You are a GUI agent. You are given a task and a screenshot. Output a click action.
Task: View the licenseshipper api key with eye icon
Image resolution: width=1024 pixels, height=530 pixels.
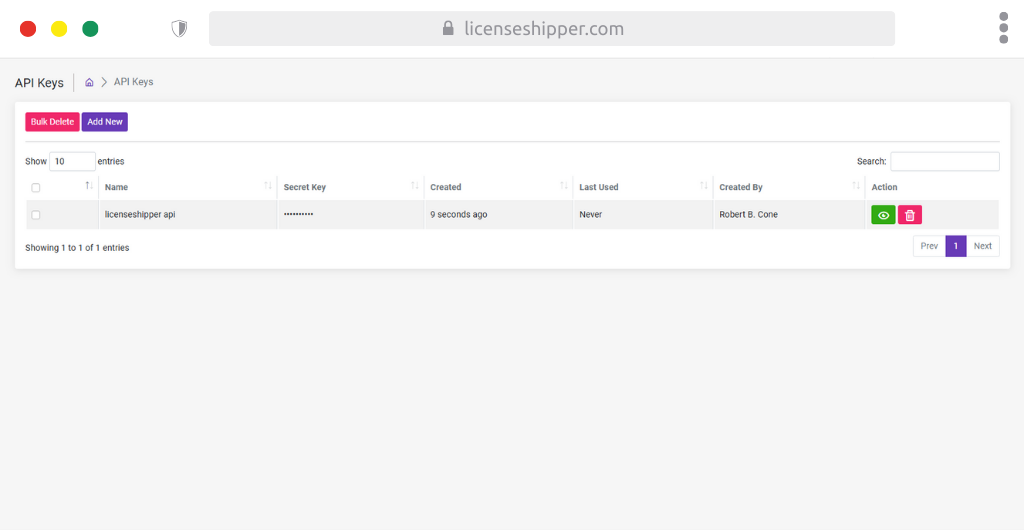(883, 215)
